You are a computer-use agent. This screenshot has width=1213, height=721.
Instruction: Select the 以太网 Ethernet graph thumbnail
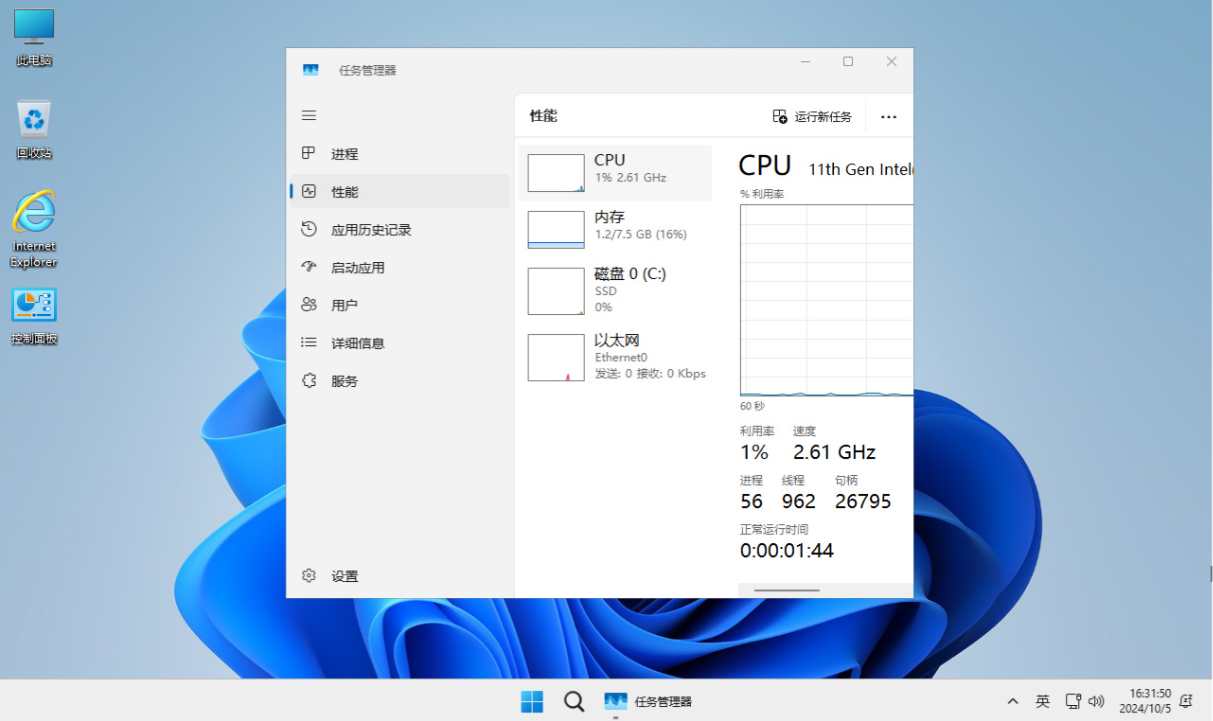(556, 357)
